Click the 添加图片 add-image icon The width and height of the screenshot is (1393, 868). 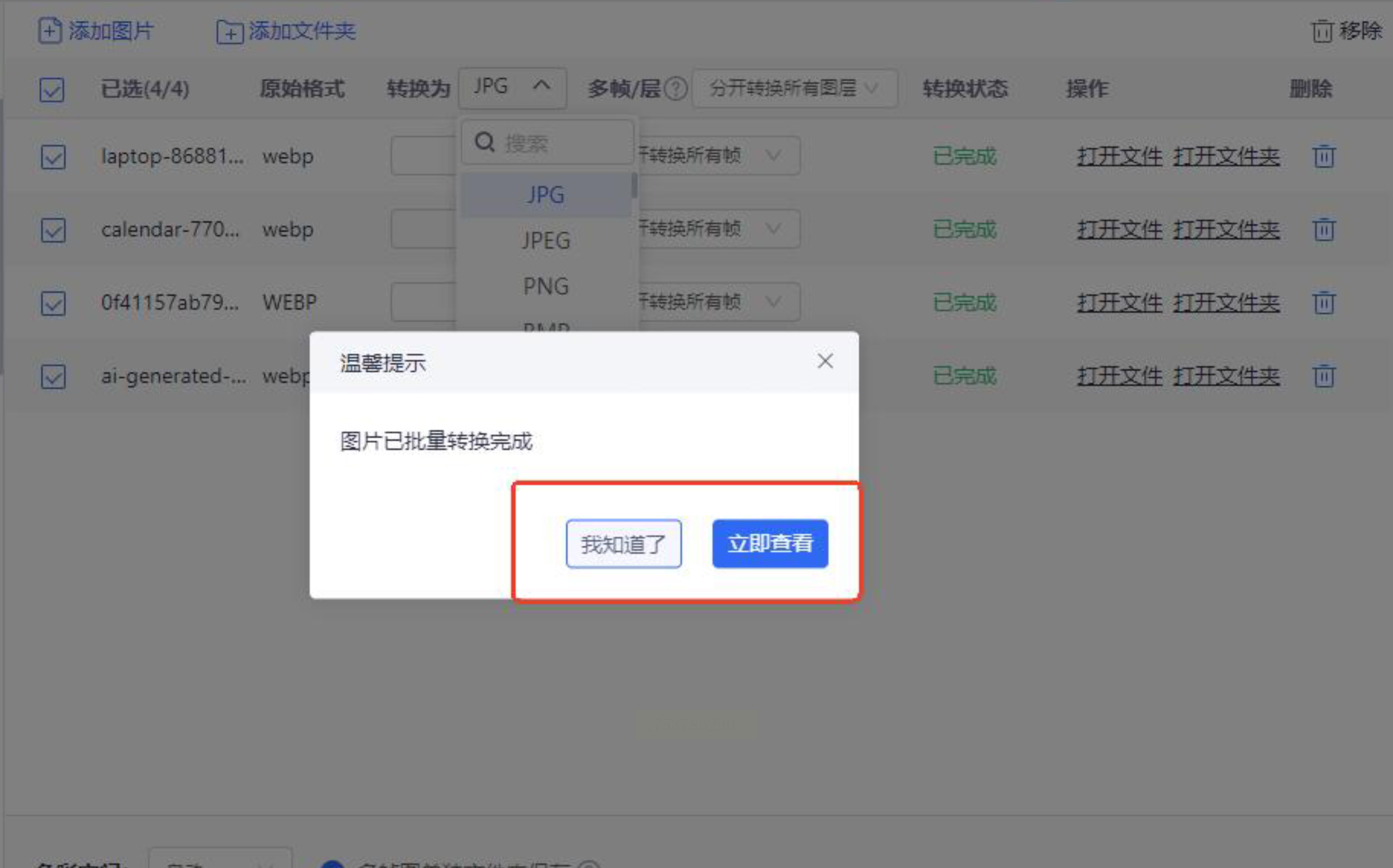click(x=50, y=31)
